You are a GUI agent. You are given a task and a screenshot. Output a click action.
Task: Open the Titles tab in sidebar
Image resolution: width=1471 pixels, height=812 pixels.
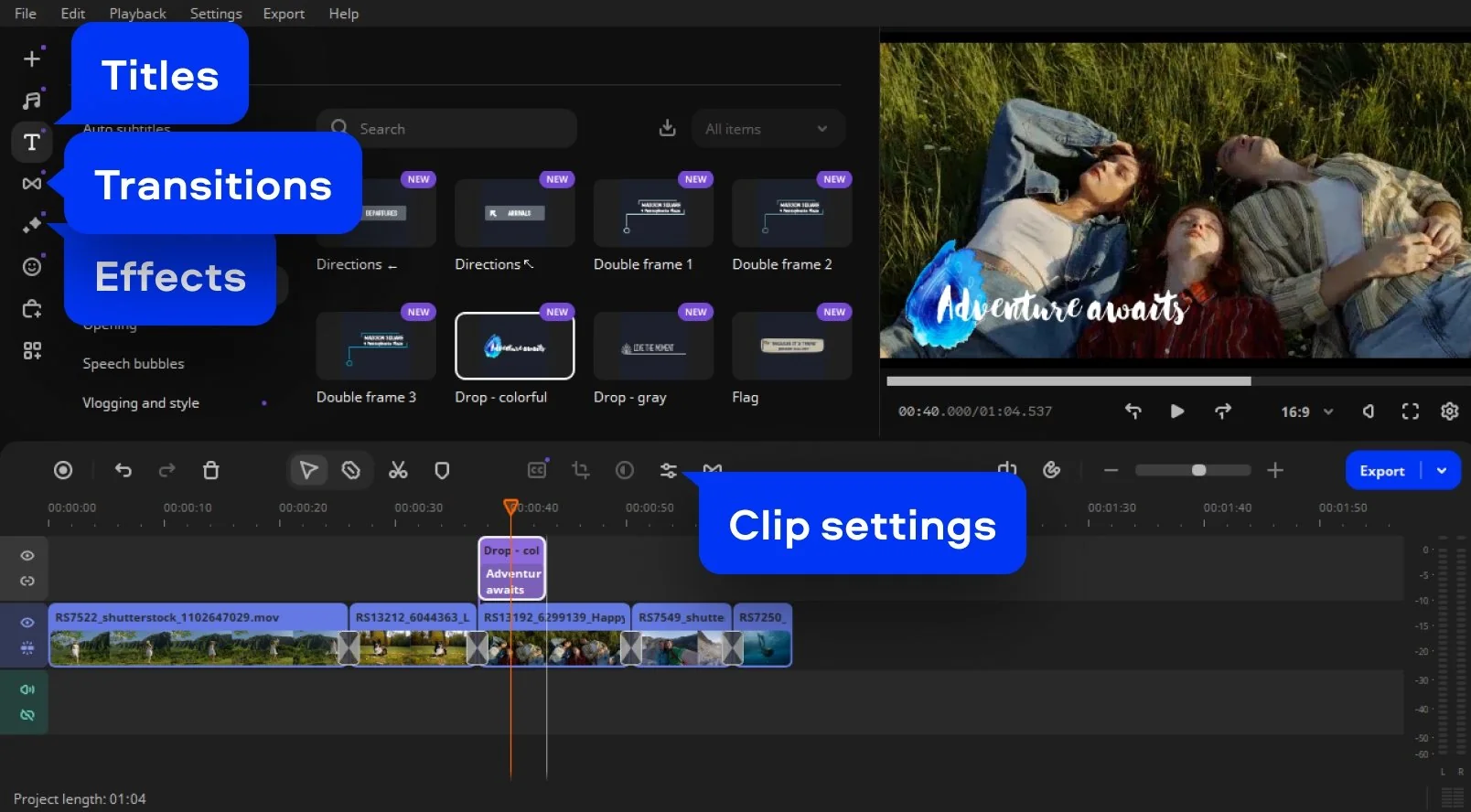(x=32, y=142)
